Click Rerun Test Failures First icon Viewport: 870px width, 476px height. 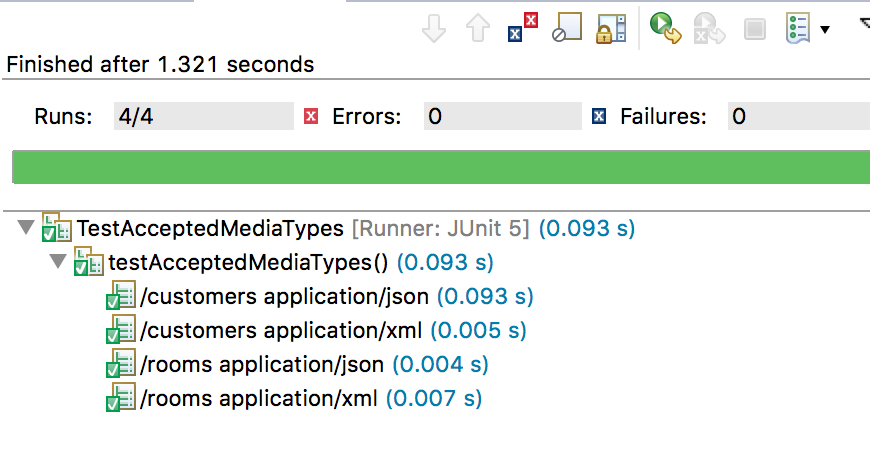[x=709, y=28]
